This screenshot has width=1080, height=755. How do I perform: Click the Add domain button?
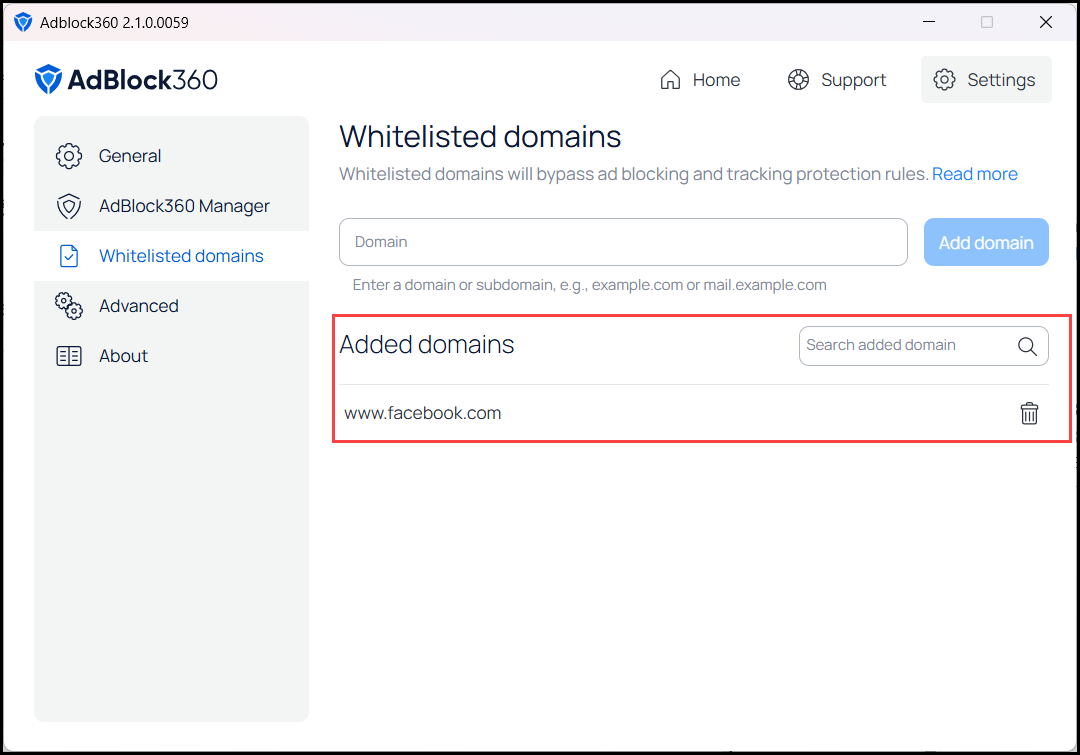click(x=986, y=242)
